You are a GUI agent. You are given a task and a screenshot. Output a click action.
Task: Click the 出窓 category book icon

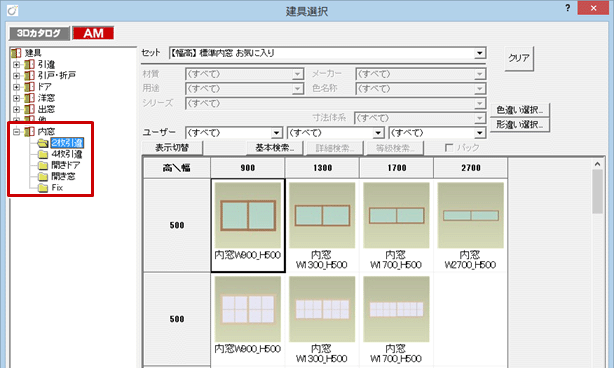[29, 109]
